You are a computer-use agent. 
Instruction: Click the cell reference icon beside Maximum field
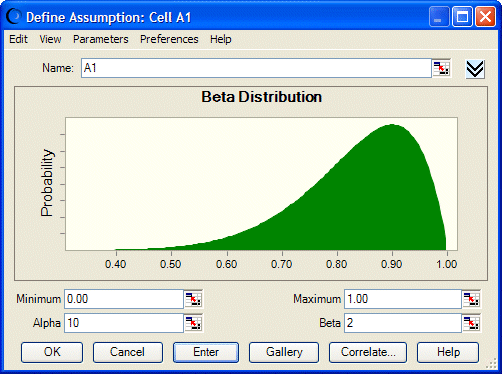point(471,299)
